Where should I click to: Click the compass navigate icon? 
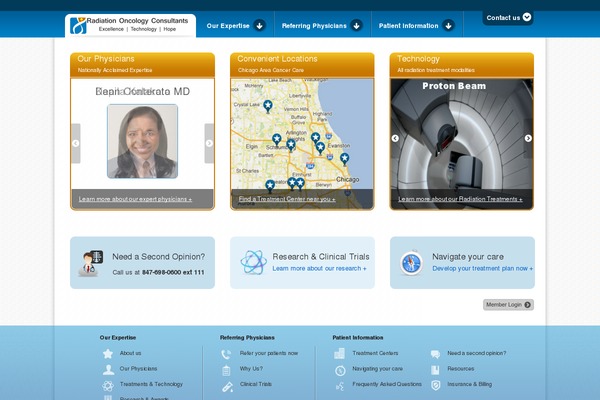click(411, 263)
